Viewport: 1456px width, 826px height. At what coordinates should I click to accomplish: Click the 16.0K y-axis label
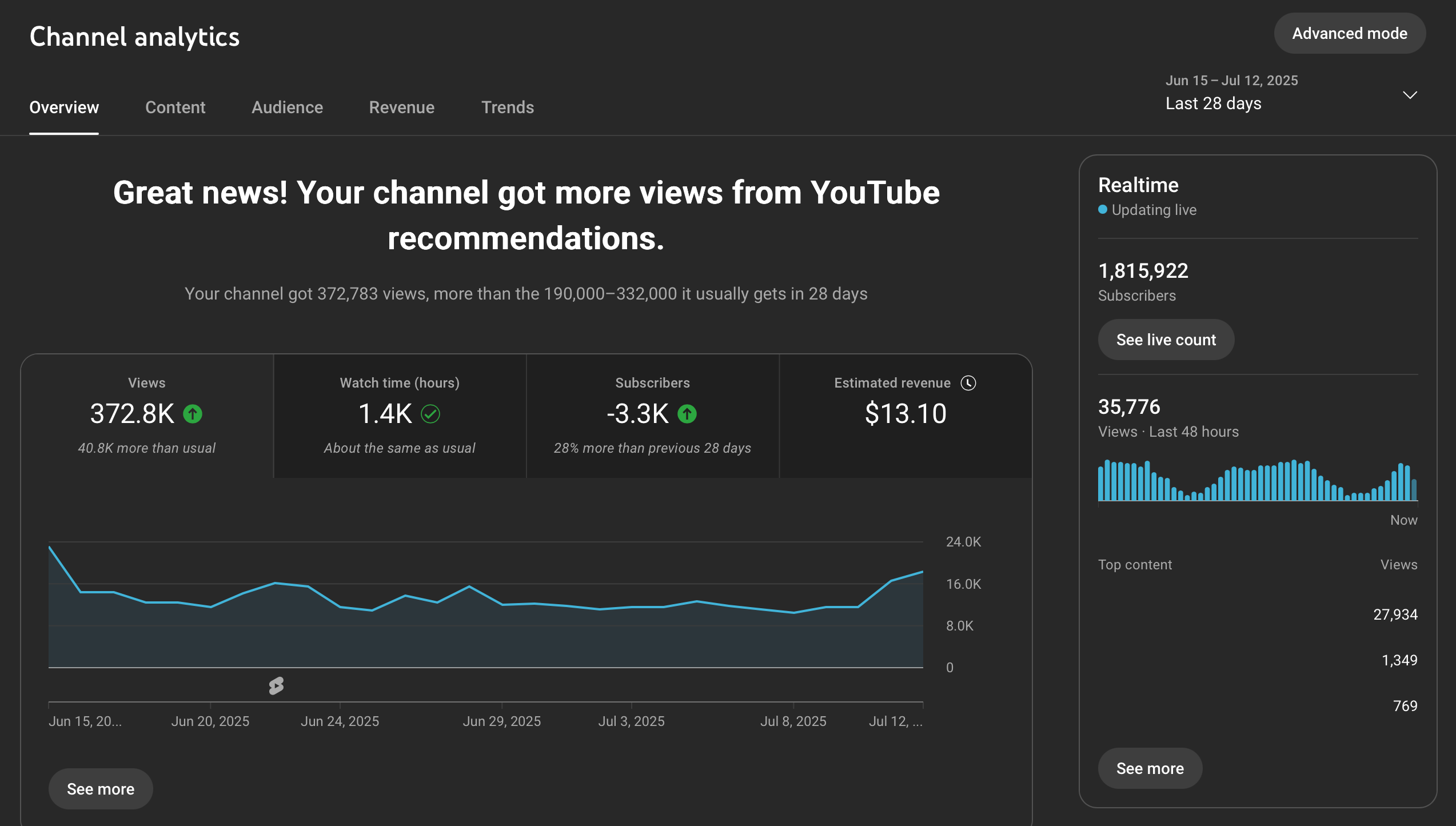964,584
